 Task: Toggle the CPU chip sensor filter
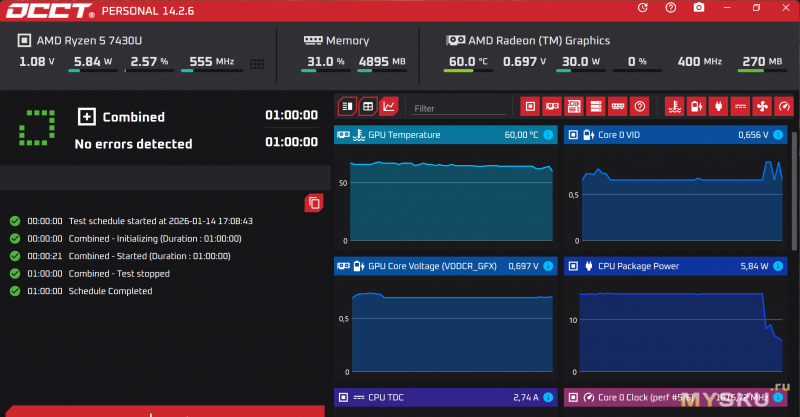[530, 106]
